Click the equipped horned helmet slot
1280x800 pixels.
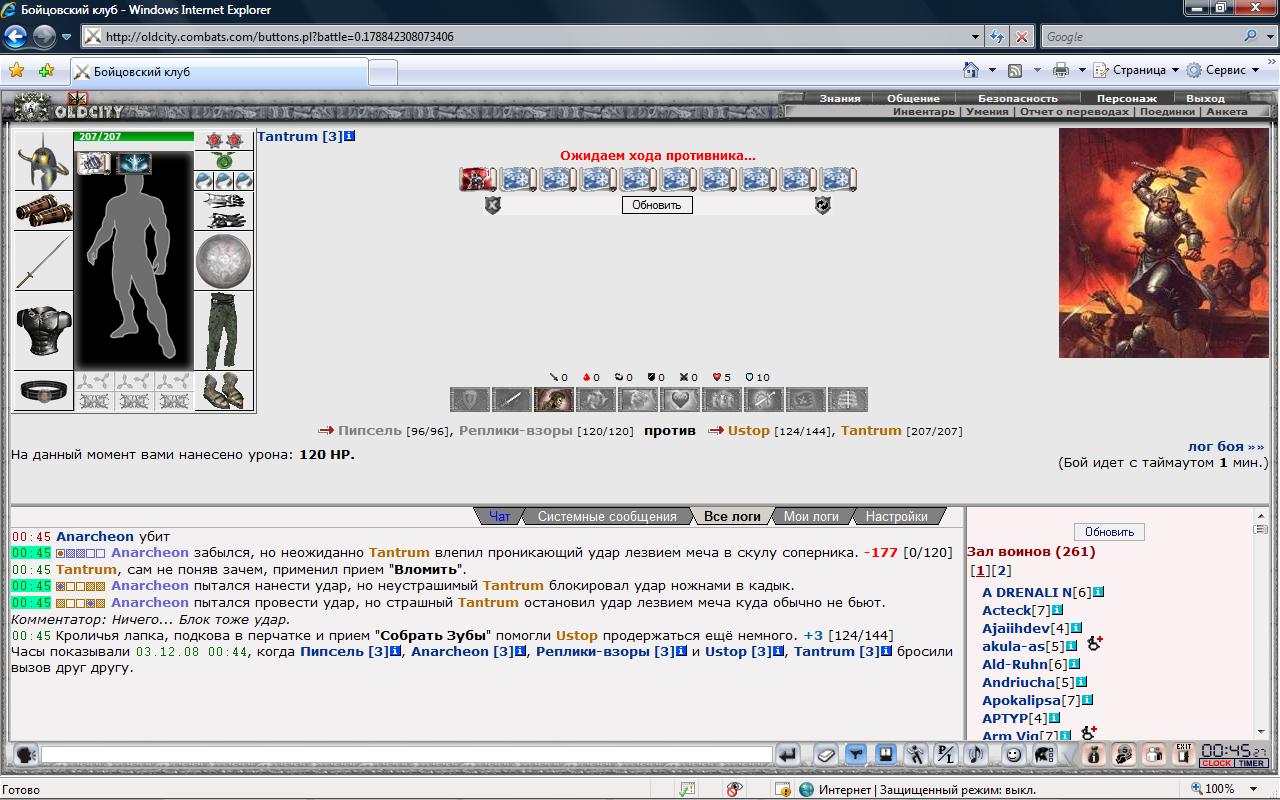point(43,160)
